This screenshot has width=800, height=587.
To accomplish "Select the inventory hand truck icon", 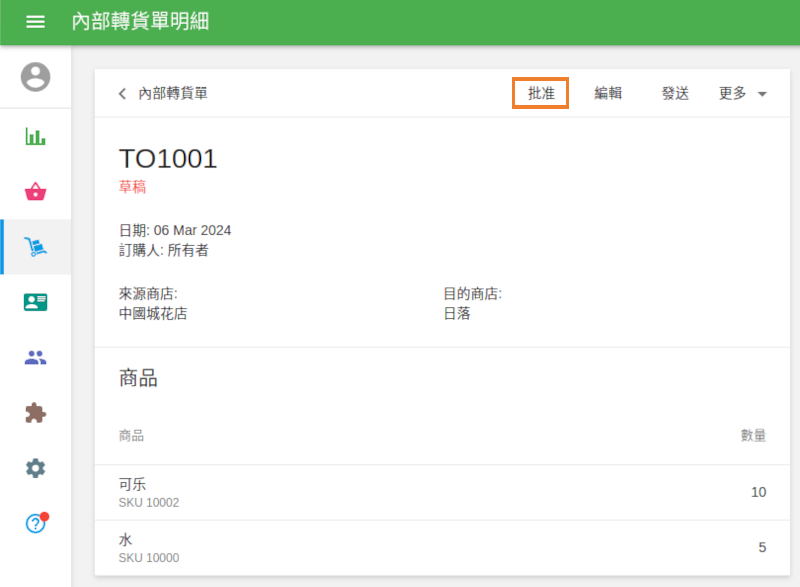I will (35, 247).
